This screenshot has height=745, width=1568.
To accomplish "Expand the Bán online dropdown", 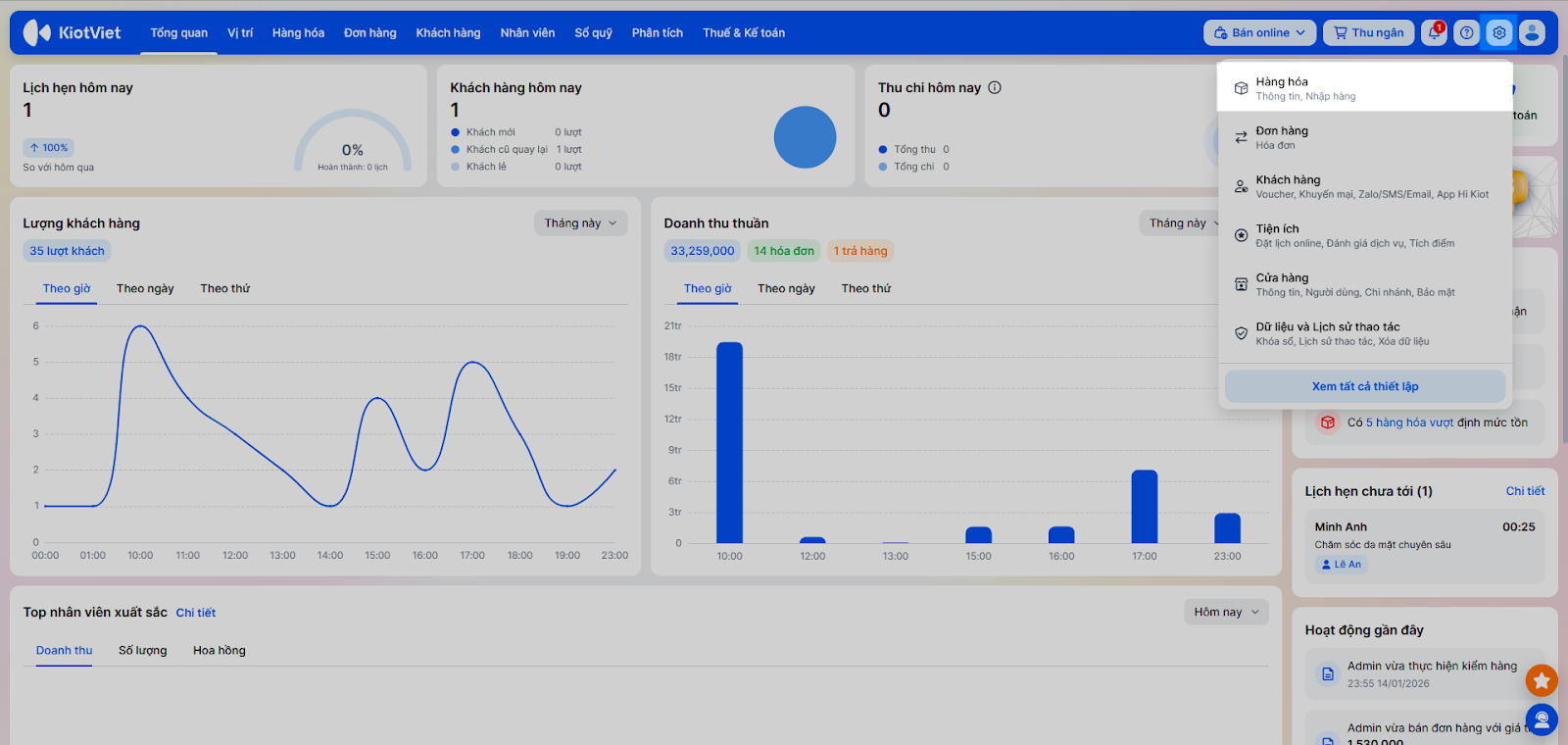I will pyautogui.click(x=1260, y=32).
